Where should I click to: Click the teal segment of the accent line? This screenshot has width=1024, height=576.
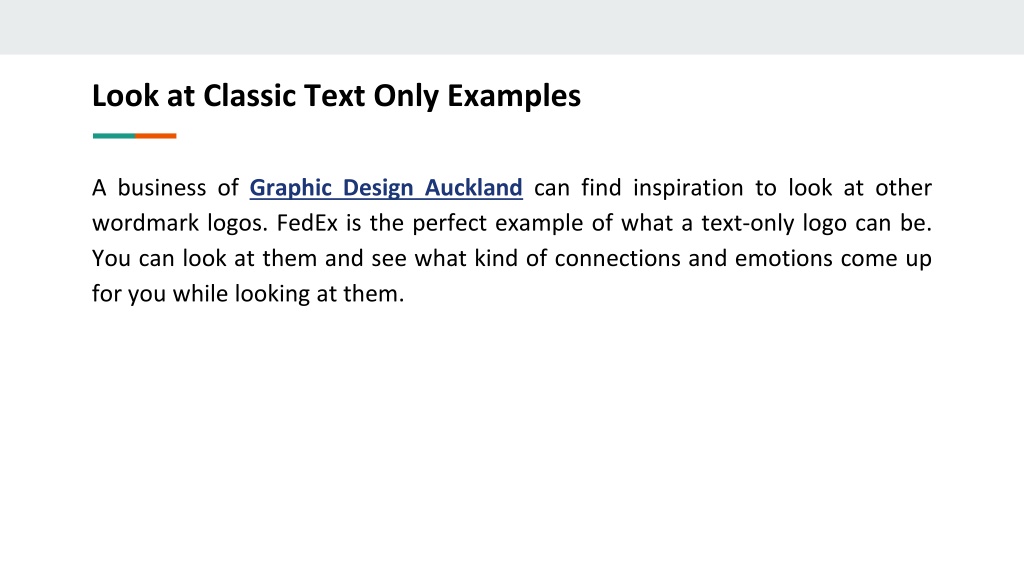[x=114, y=136]
